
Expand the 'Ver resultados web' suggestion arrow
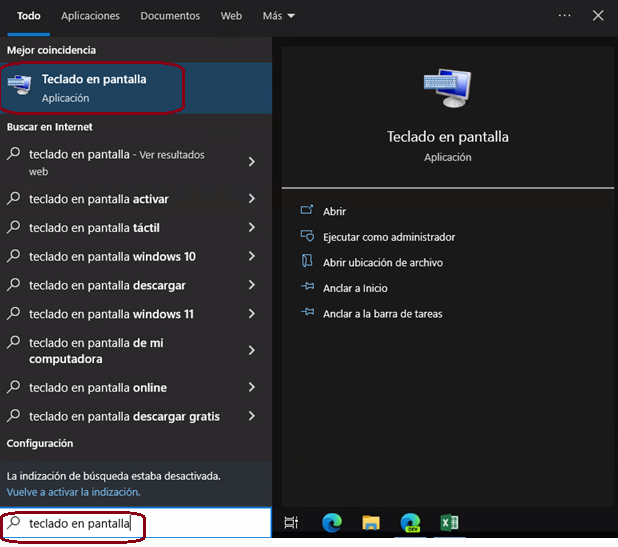coord(251,162)
